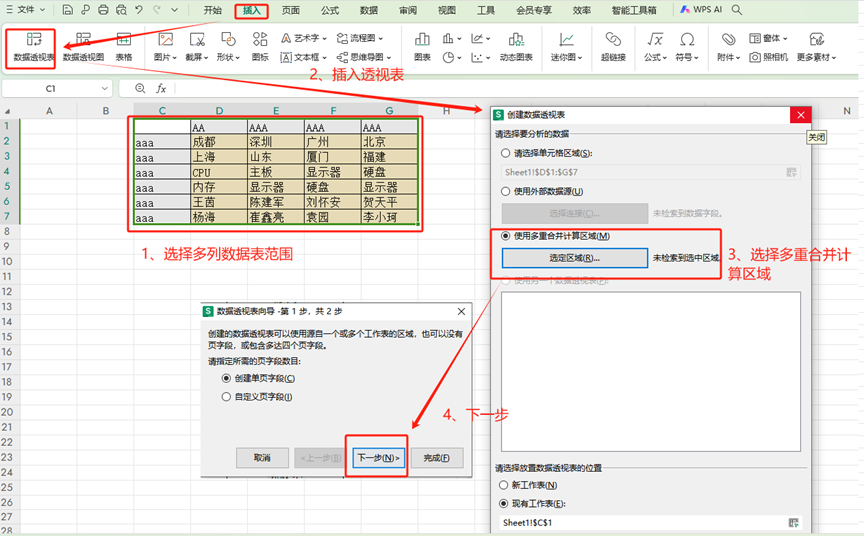Viewport: 864px width, 536px height.
Task: Insert a 文本框 text box
Action: (304, 57)
